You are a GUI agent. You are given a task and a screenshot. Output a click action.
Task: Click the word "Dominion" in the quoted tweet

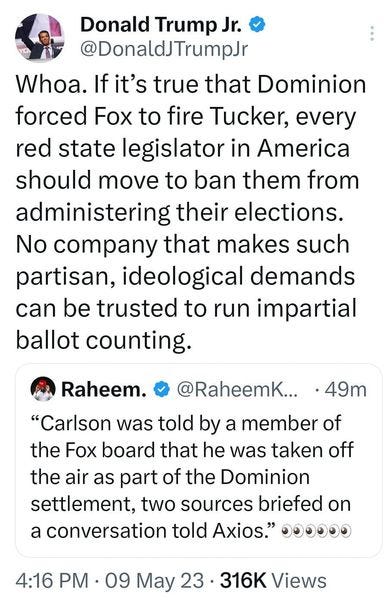coord(265,477)
